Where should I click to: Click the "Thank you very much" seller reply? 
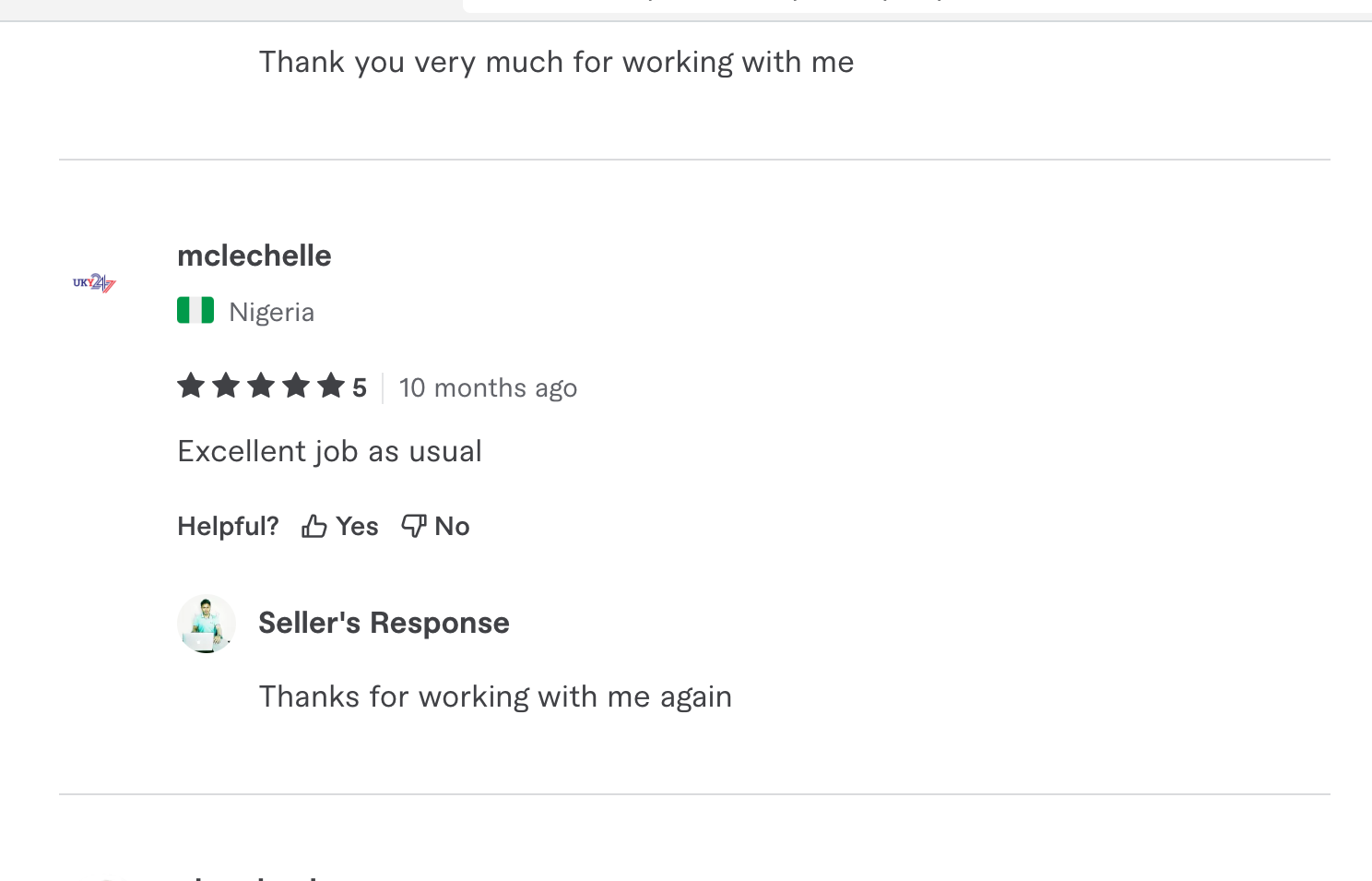coord(556,62)
